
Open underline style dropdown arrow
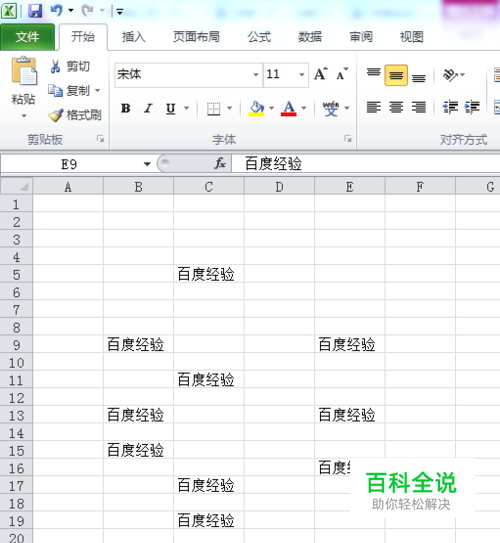pyautogui.click(x=187, y=108)
